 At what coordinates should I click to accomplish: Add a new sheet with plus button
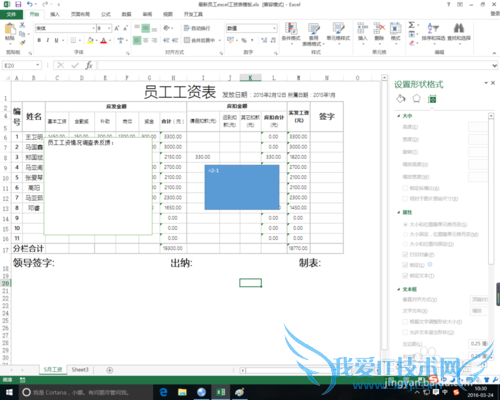pyautogui.click(x=109, y=370)
